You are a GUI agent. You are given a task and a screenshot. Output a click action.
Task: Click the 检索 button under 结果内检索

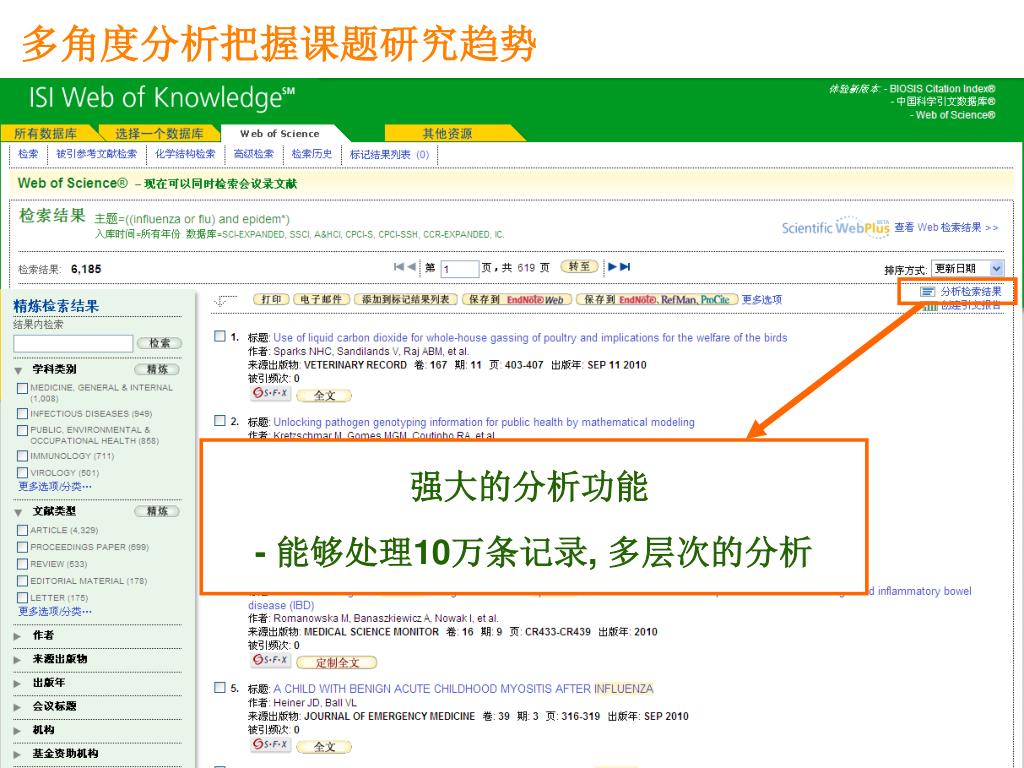click(x=159, y=343)
